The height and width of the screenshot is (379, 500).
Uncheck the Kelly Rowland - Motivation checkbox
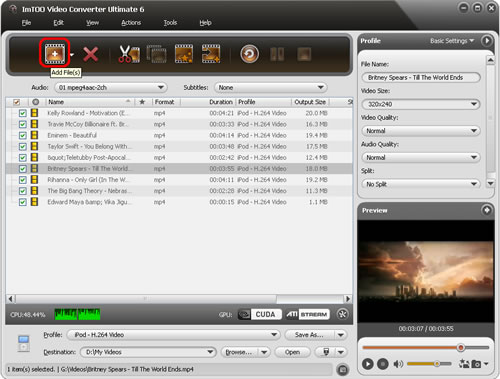tap(22, 113)
